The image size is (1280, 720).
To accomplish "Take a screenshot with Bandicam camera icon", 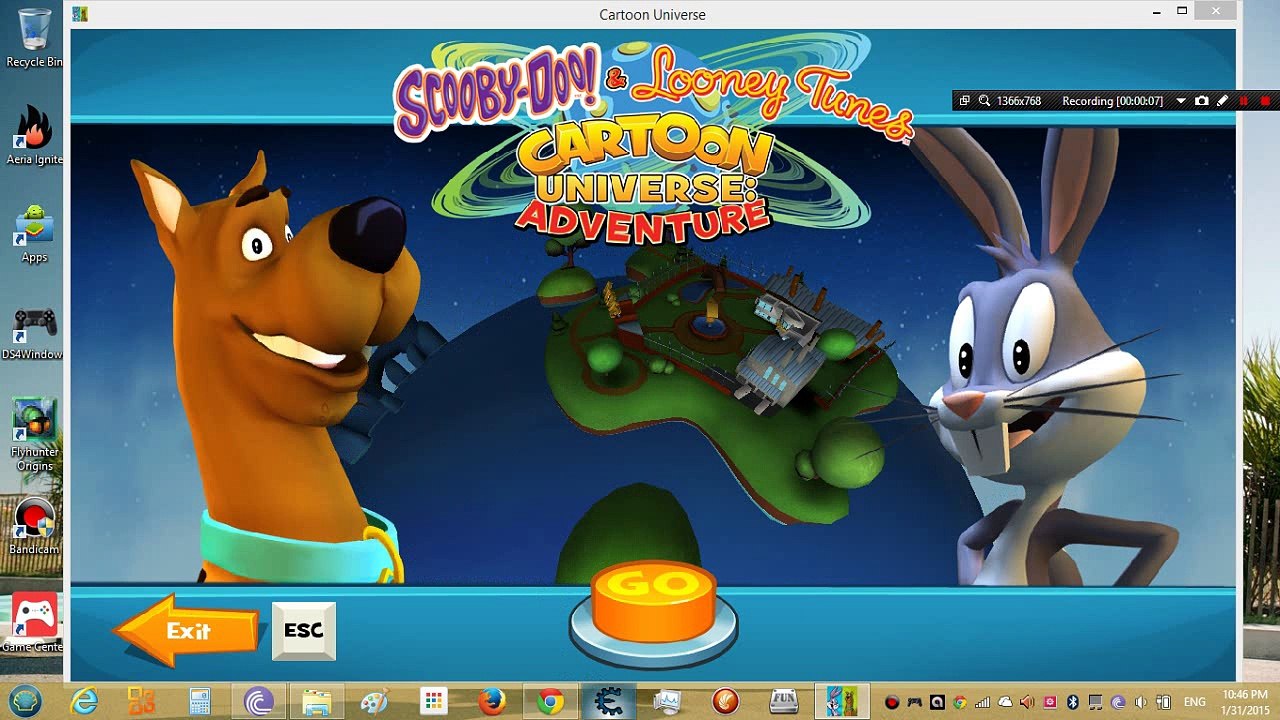I will click(x=1202, y=101).
